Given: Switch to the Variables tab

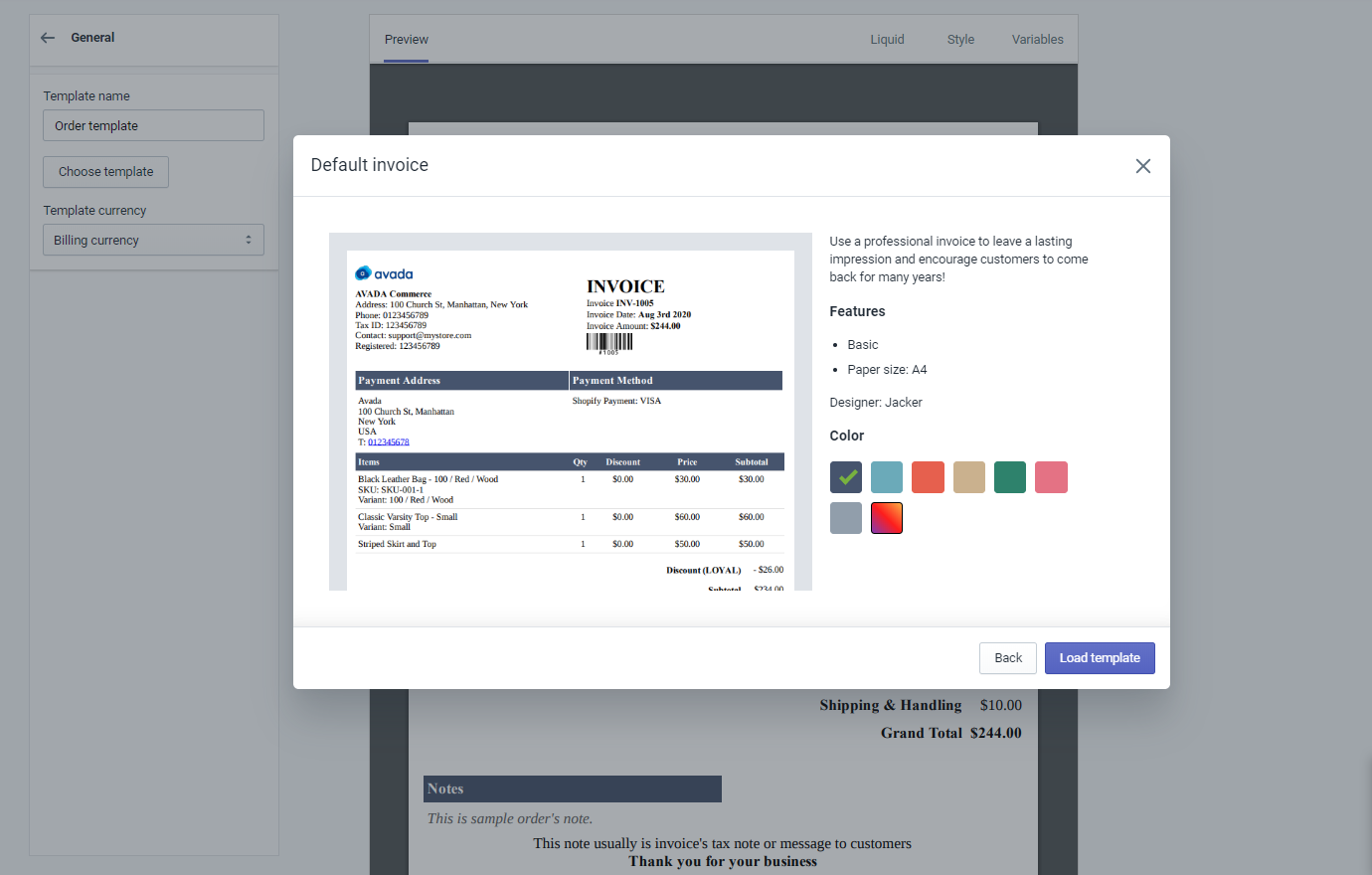Looking at the screenshot, I should [x=1037, y=40].
